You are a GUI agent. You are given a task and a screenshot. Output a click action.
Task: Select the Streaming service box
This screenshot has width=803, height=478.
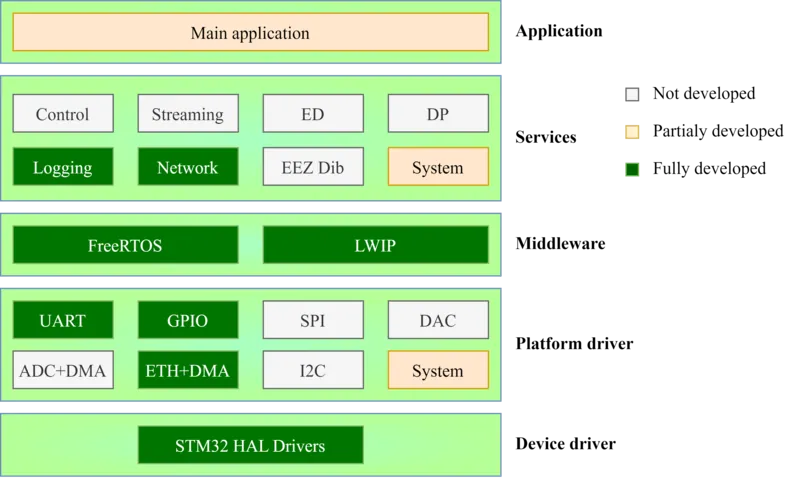point(188,113)
